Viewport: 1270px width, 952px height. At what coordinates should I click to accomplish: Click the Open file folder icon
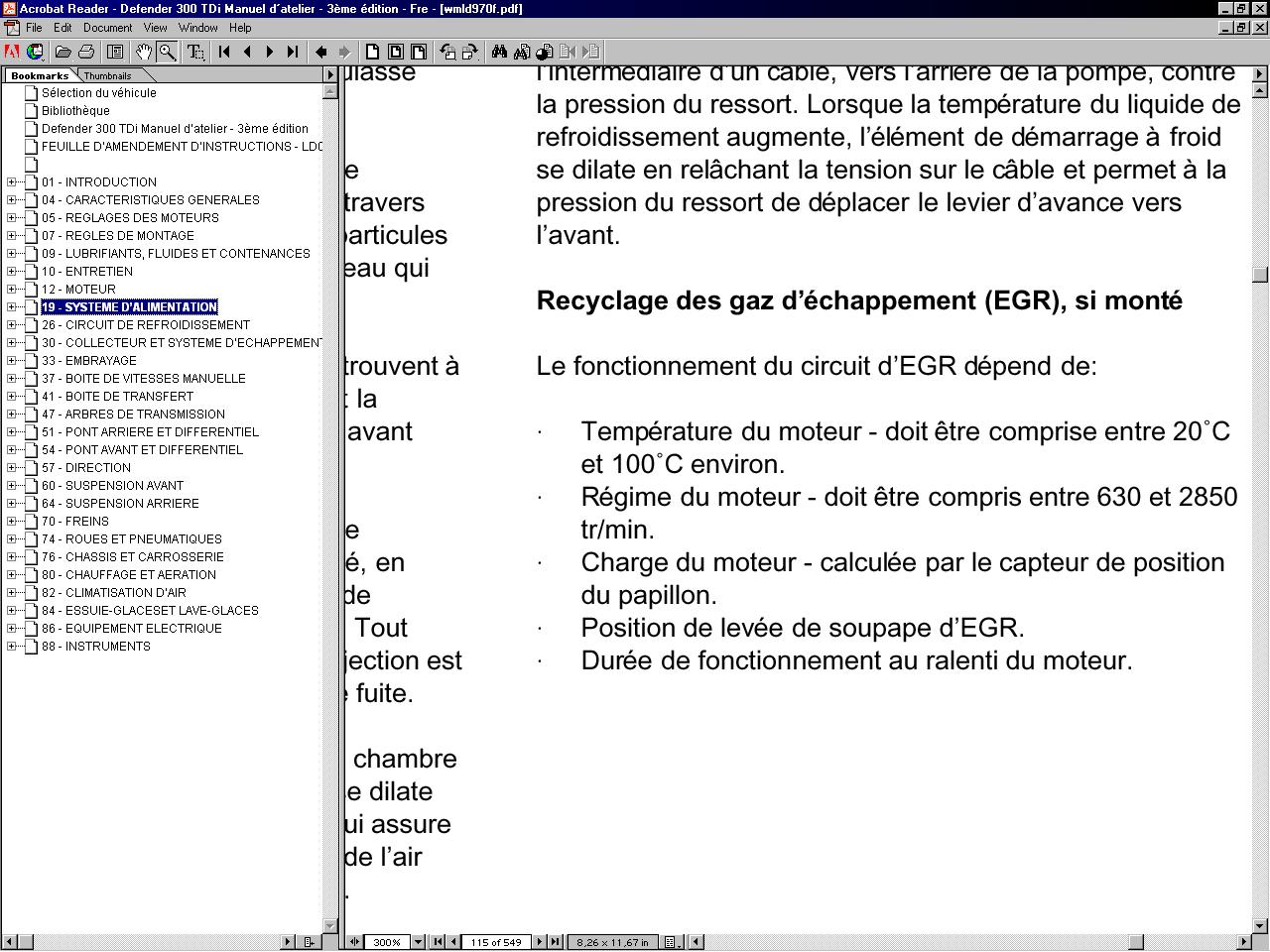pos(63,52)
